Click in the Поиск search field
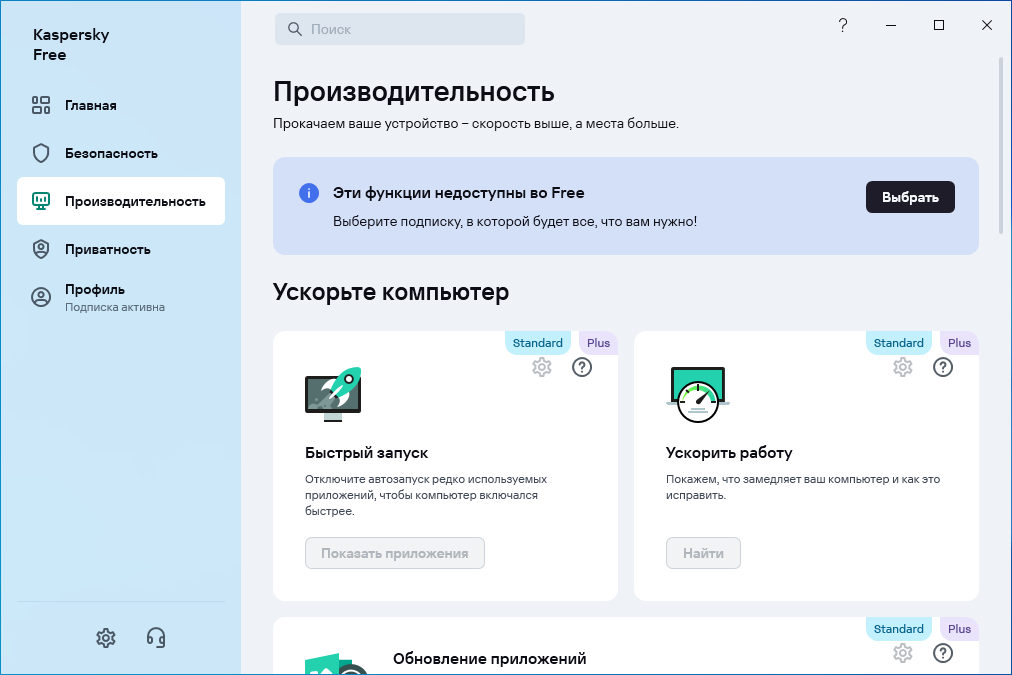The height and width of the screenshot is (675, 1012). click(400, 29)
